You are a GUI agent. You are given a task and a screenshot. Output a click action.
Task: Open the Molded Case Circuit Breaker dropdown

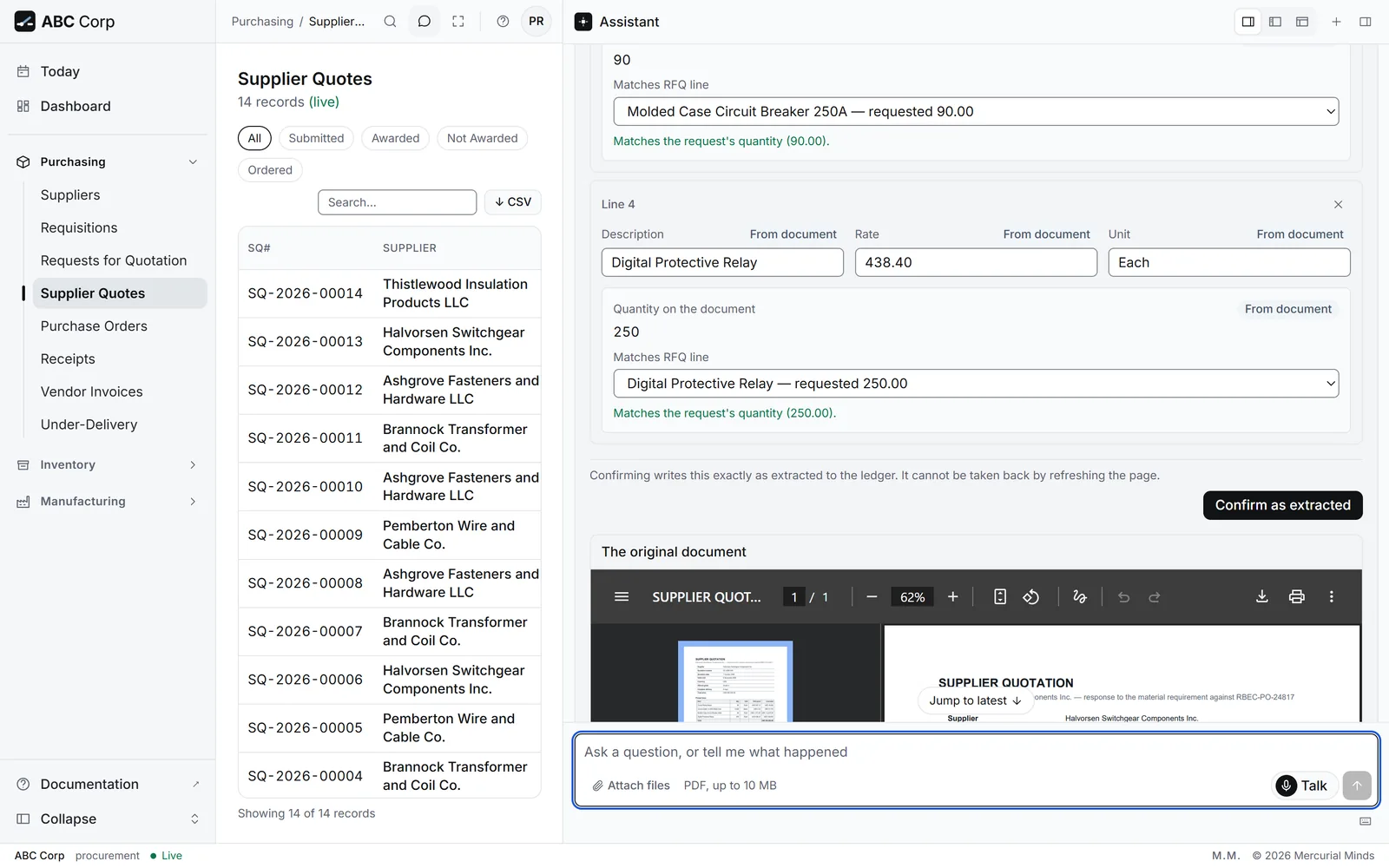pyautogui.click(x=976, y=111)
